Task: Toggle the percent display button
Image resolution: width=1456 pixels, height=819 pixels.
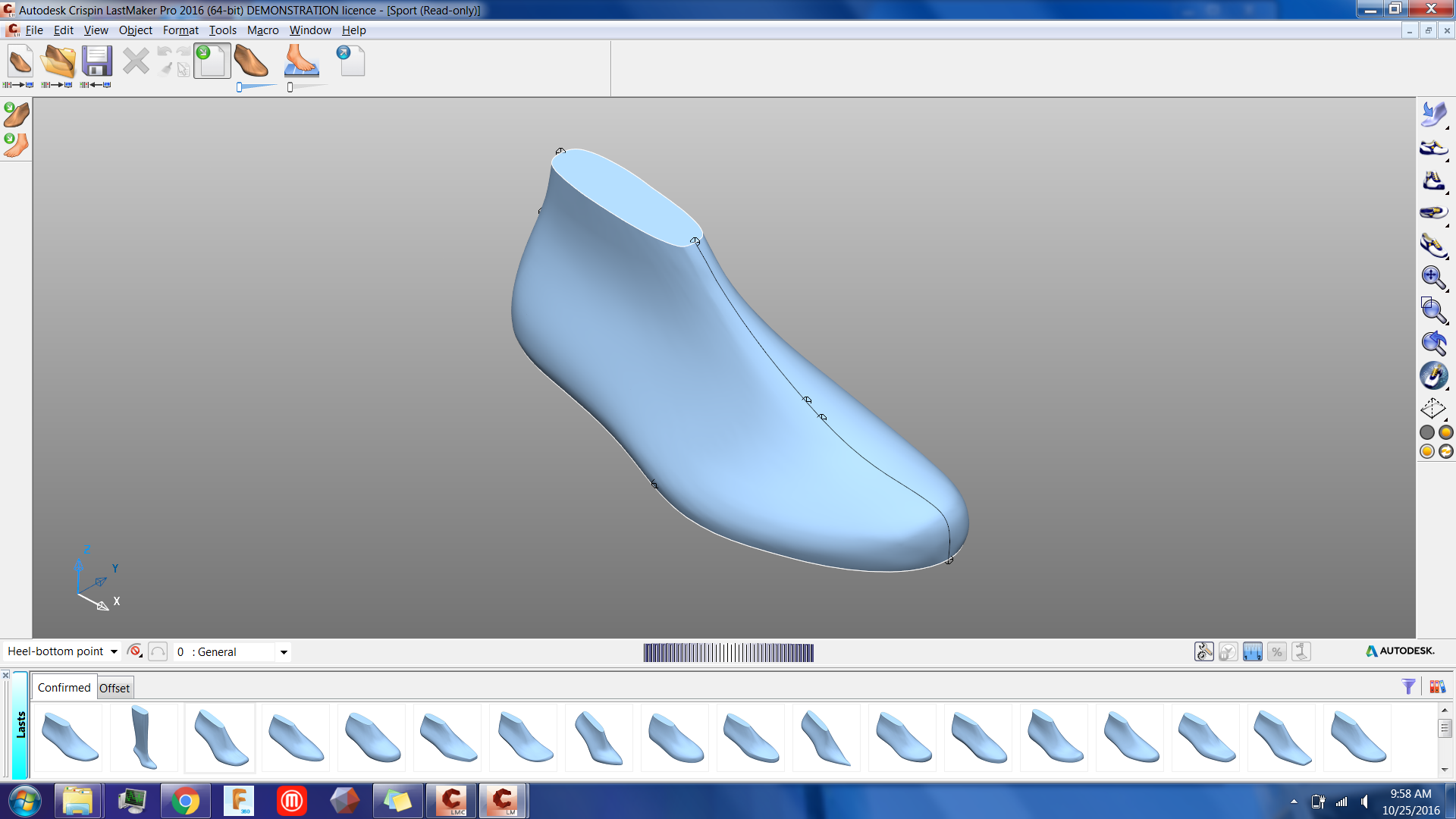Action: click(x=1277, y=651)
